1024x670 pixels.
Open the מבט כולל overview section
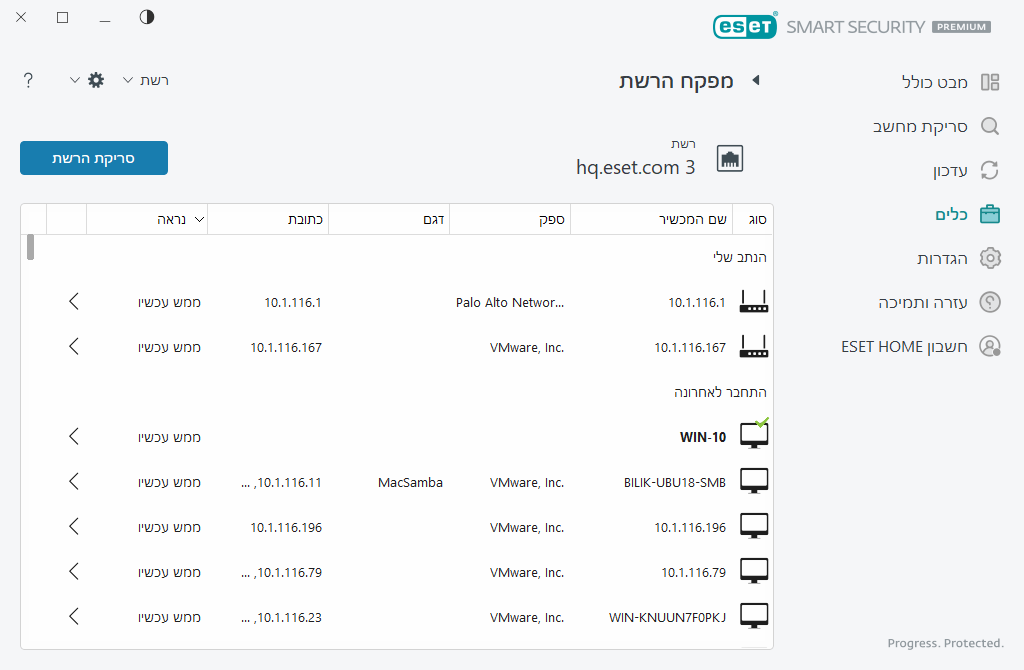coord(935,82)
